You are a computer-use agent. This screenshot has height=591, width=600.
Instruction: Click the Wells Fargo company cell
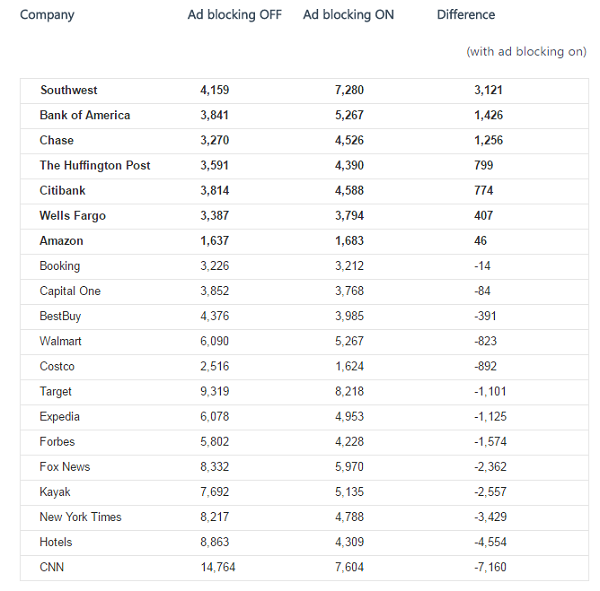click(73, 216)
